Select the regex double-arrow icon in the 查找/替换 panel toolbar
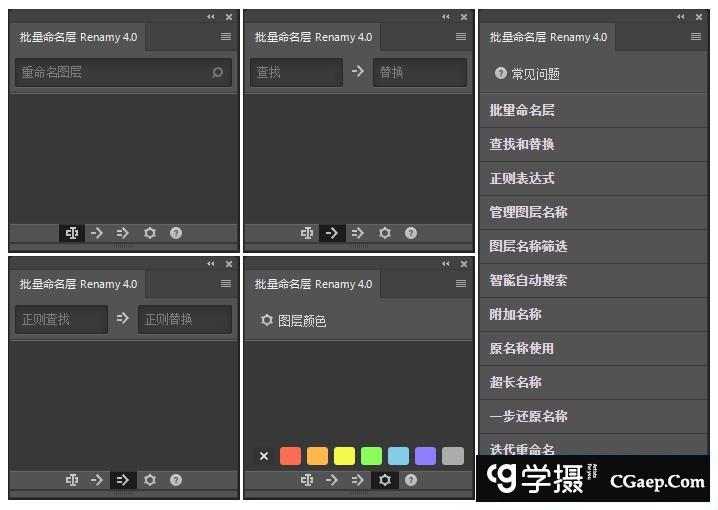Viewport: 718px width, 510px height. (x=358, y=233)
